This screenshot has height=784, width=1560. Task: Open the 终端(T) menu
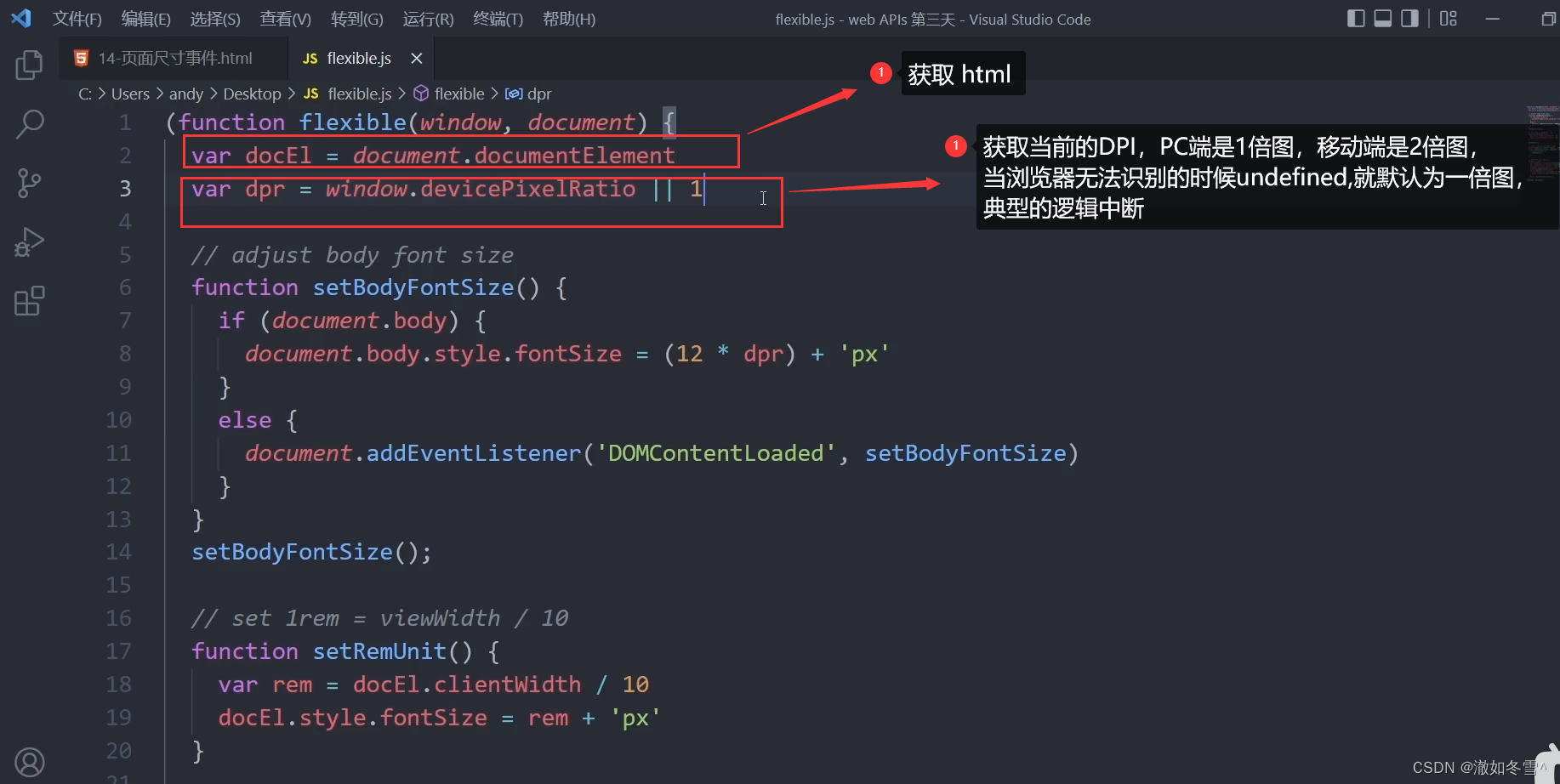[498, 19]
